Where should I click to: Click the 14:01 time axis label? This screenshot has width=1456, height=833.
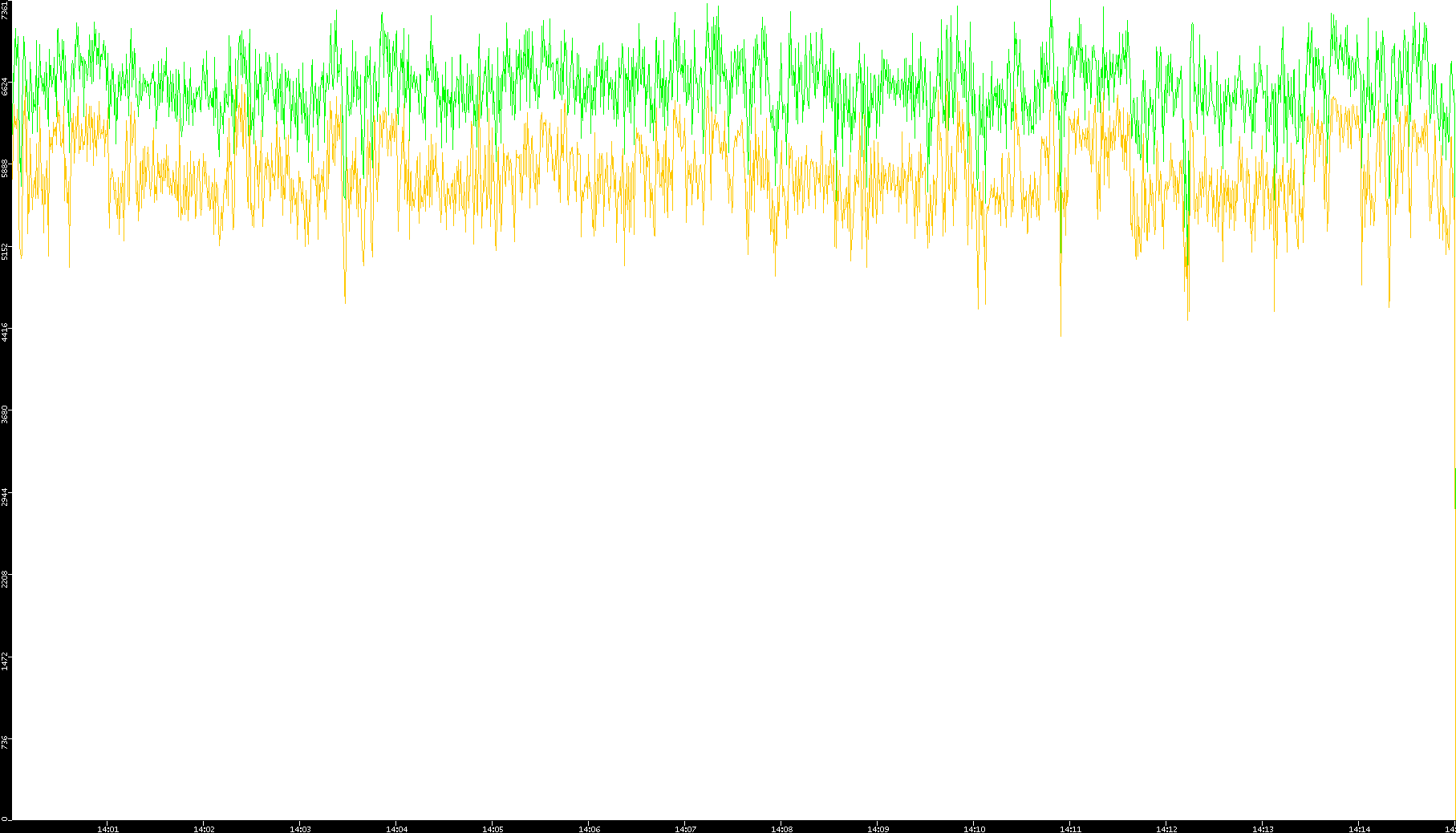107,829
